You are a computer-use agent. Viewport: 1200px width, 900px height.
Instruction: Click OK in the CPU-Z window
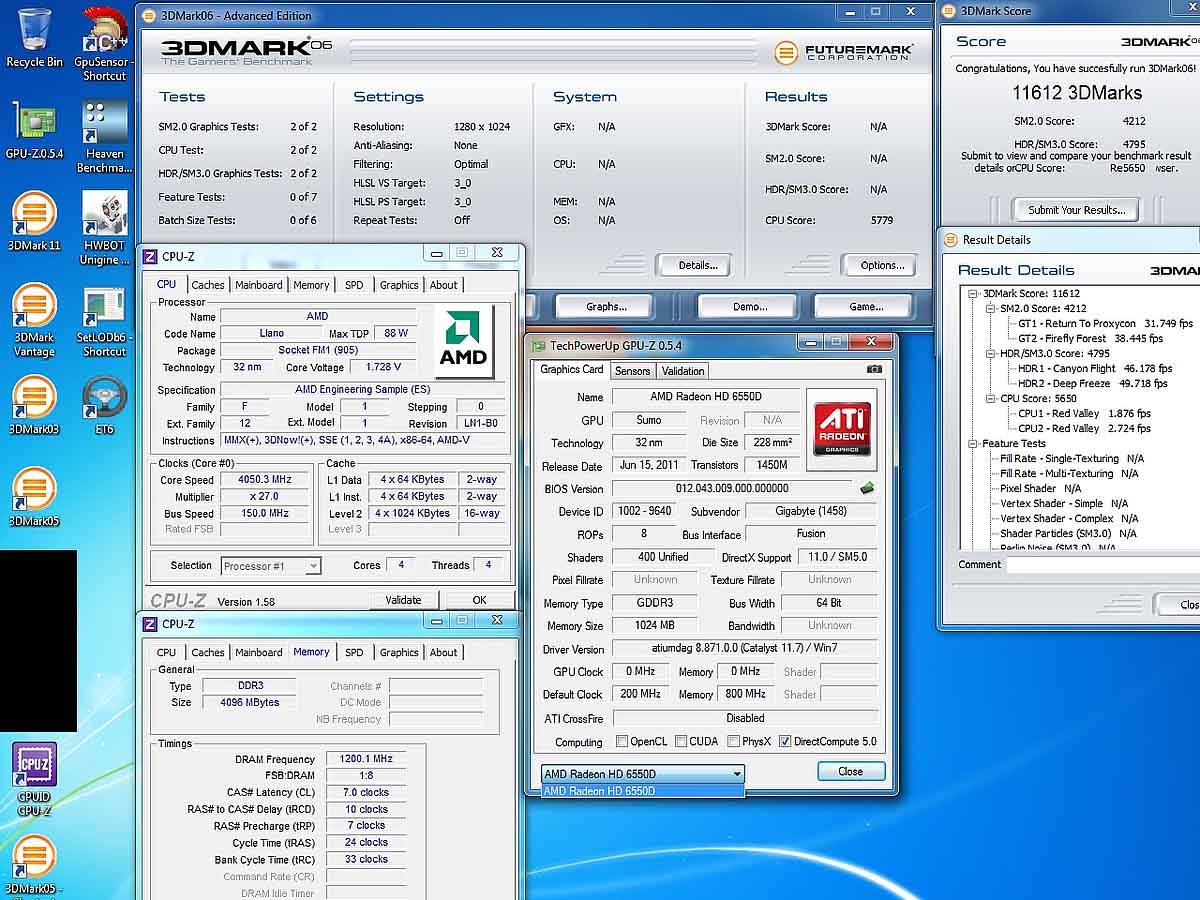479,600
